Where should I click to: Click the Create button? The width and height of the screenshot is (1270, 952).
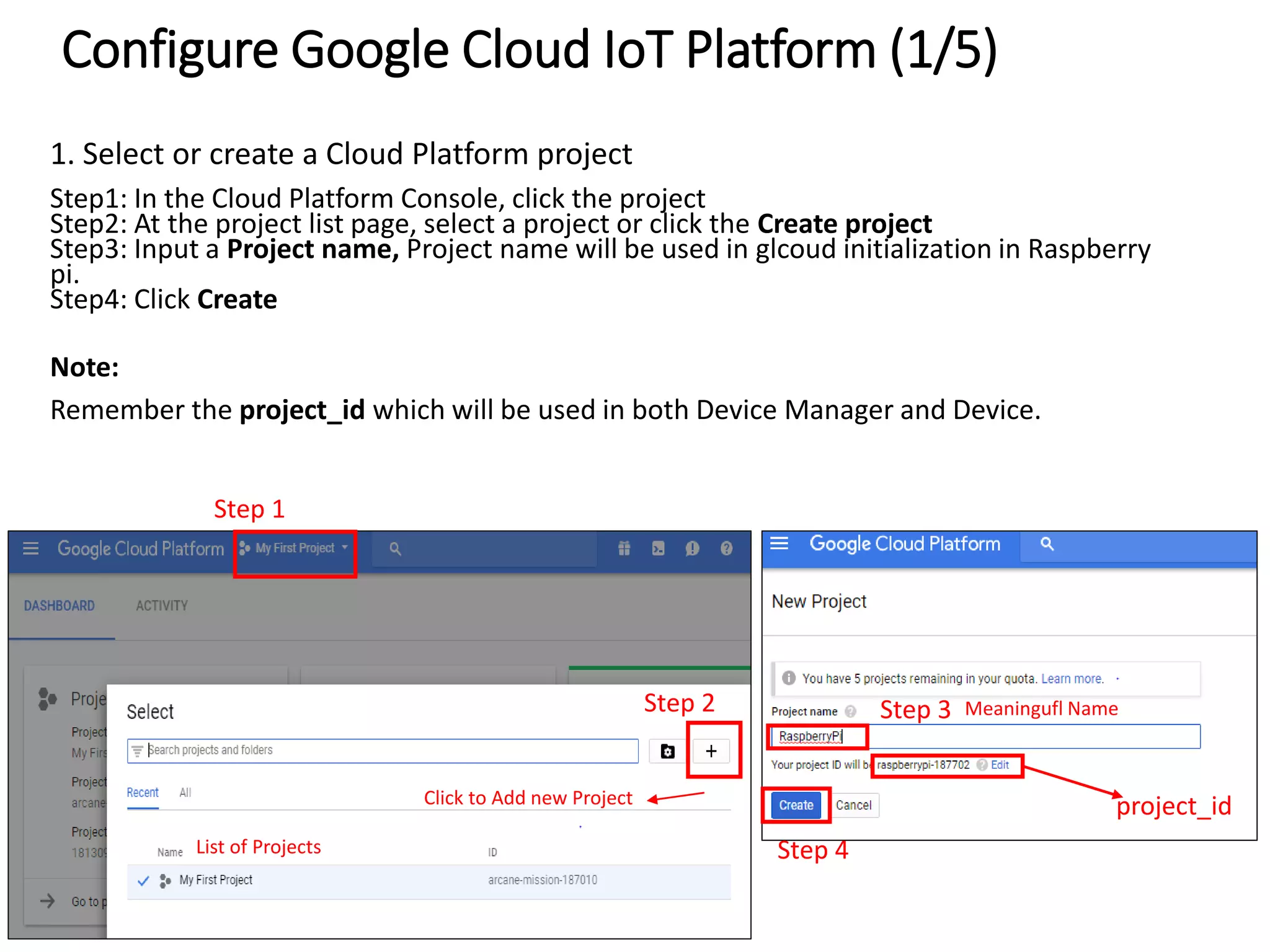[x=796, y=805]
